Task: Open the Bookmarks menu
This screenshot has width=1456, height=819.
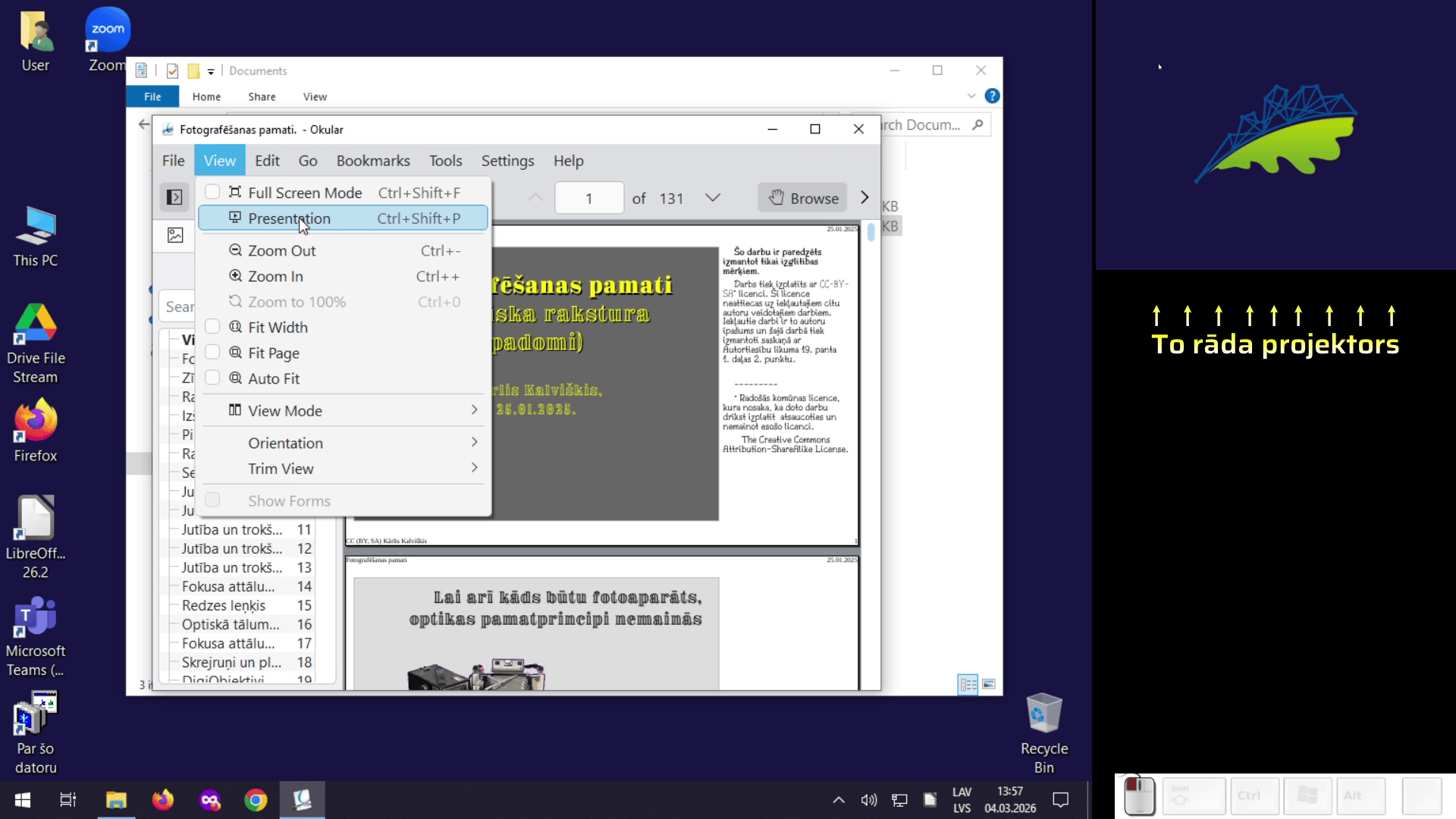Action: pos(373,161)
